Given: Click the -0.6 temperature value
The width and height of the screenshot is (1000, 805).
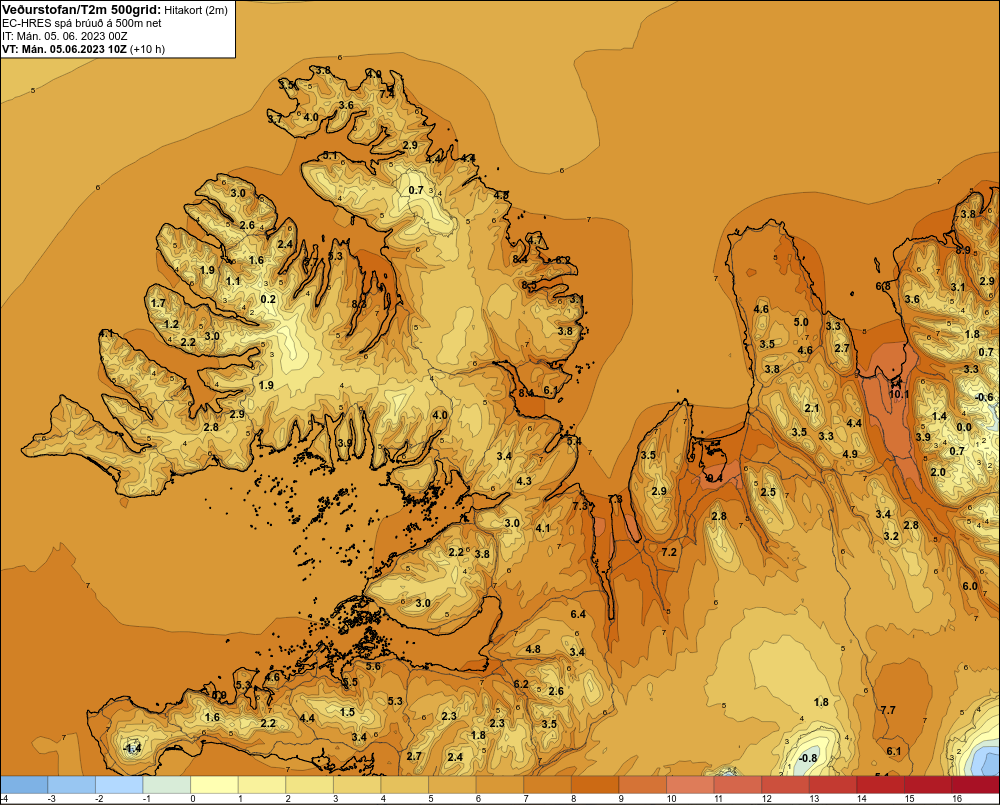Looking at the screenshot, I should 984,397.
